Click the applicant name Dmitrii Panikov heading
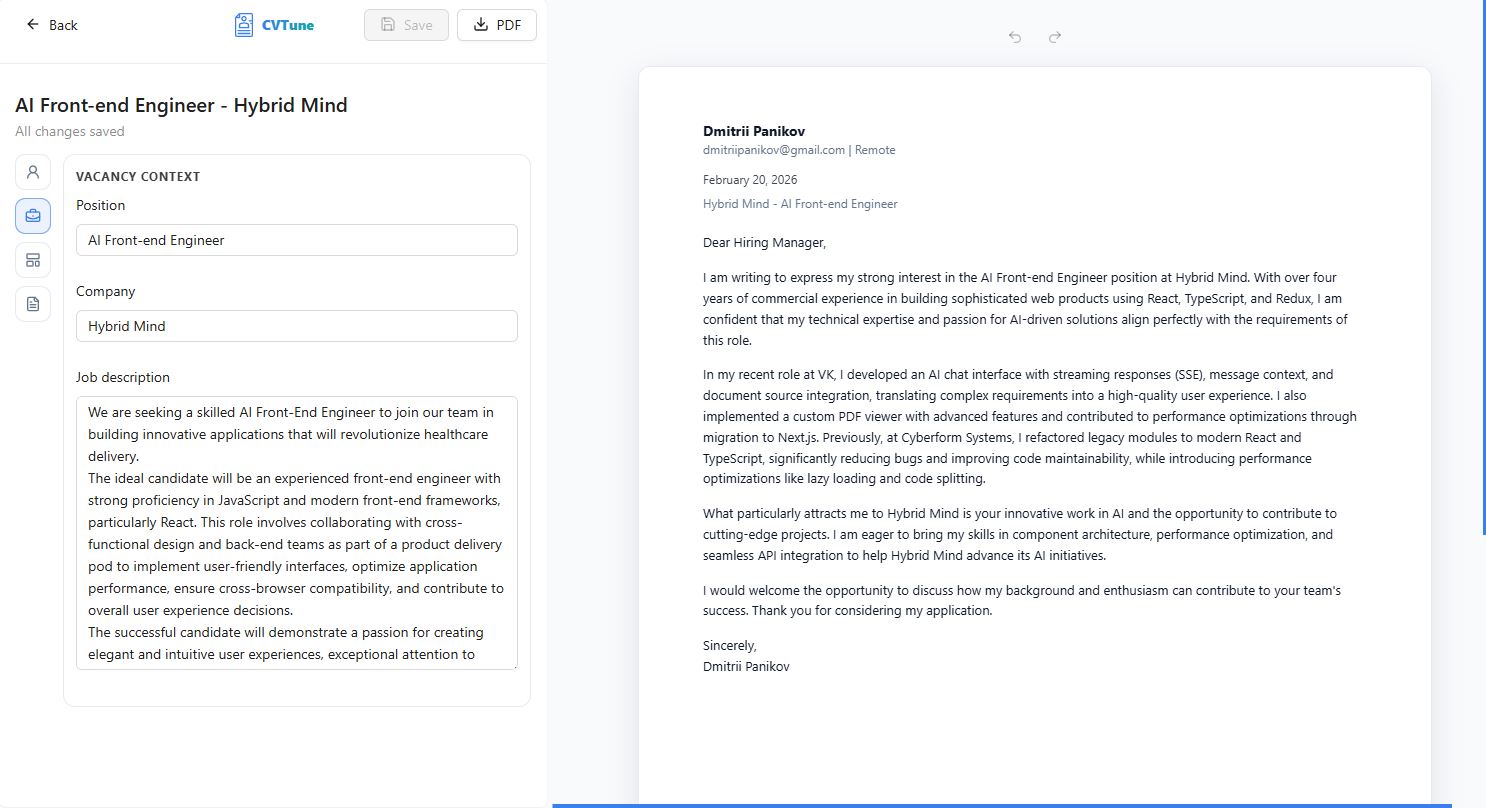Viewport: 1486px width, 808px height. (754, 131)
